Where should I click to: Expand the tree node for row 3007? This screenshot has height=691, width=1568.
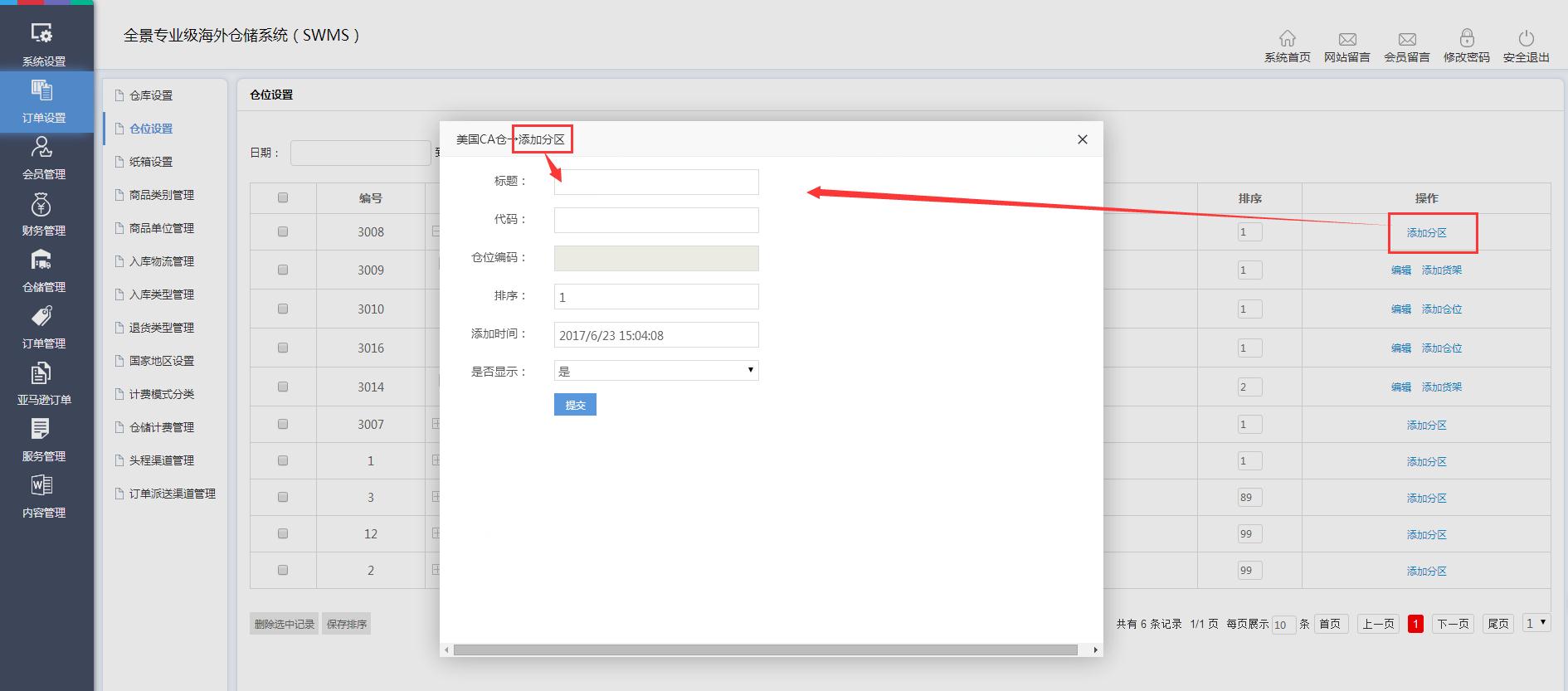pos(435,424)
